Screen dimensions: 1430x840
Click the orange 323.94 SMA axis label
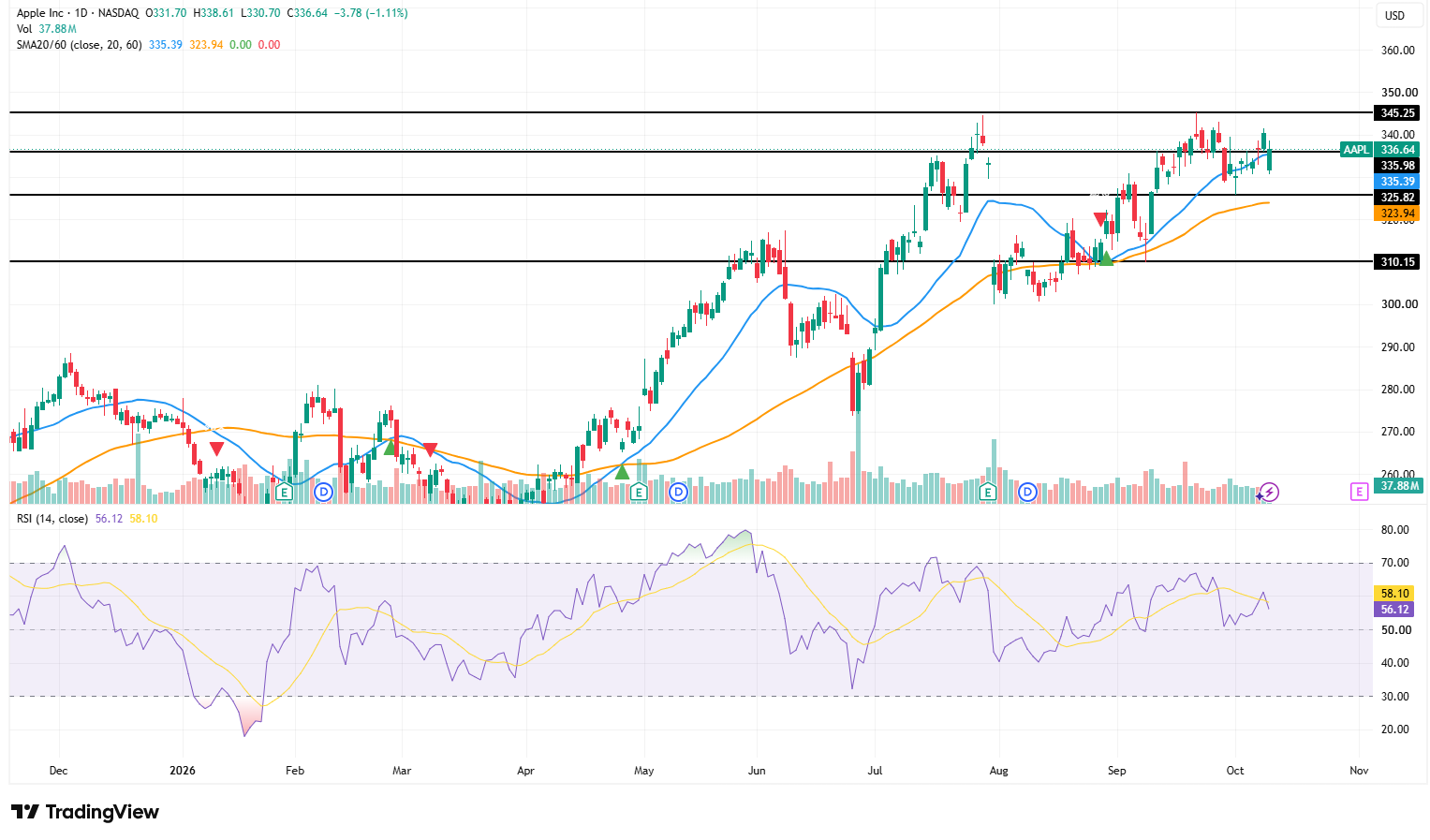[1397, 214]
